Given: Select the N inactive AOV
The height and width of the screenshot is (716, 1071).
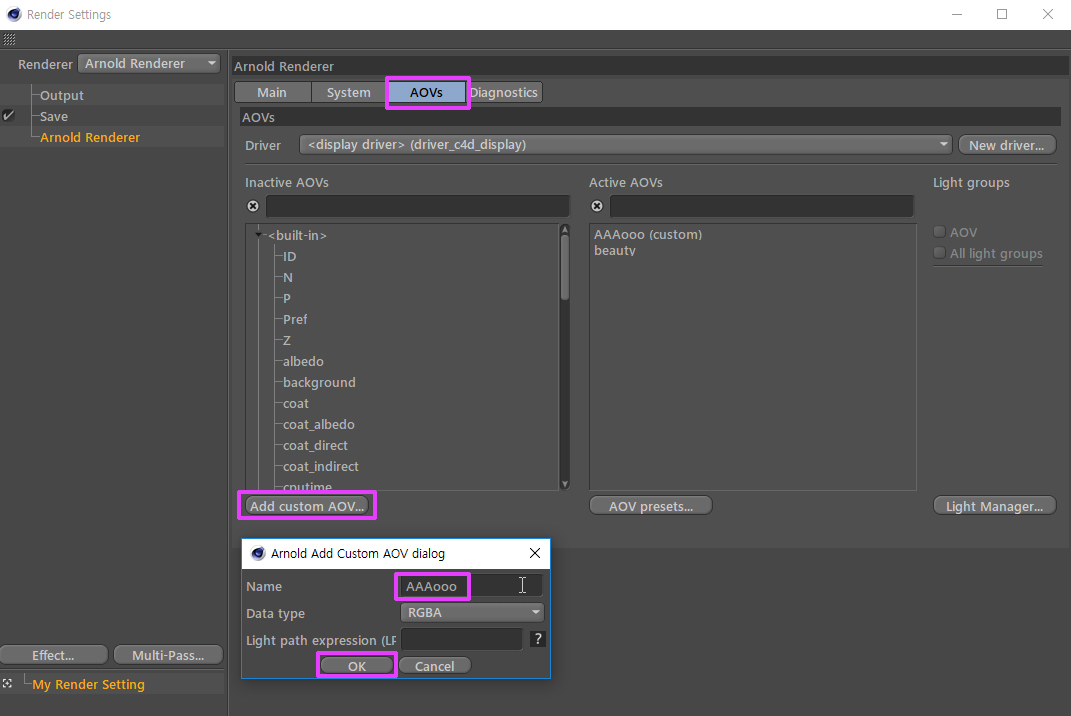Looking at the screenshot, I should coord(288,277).
